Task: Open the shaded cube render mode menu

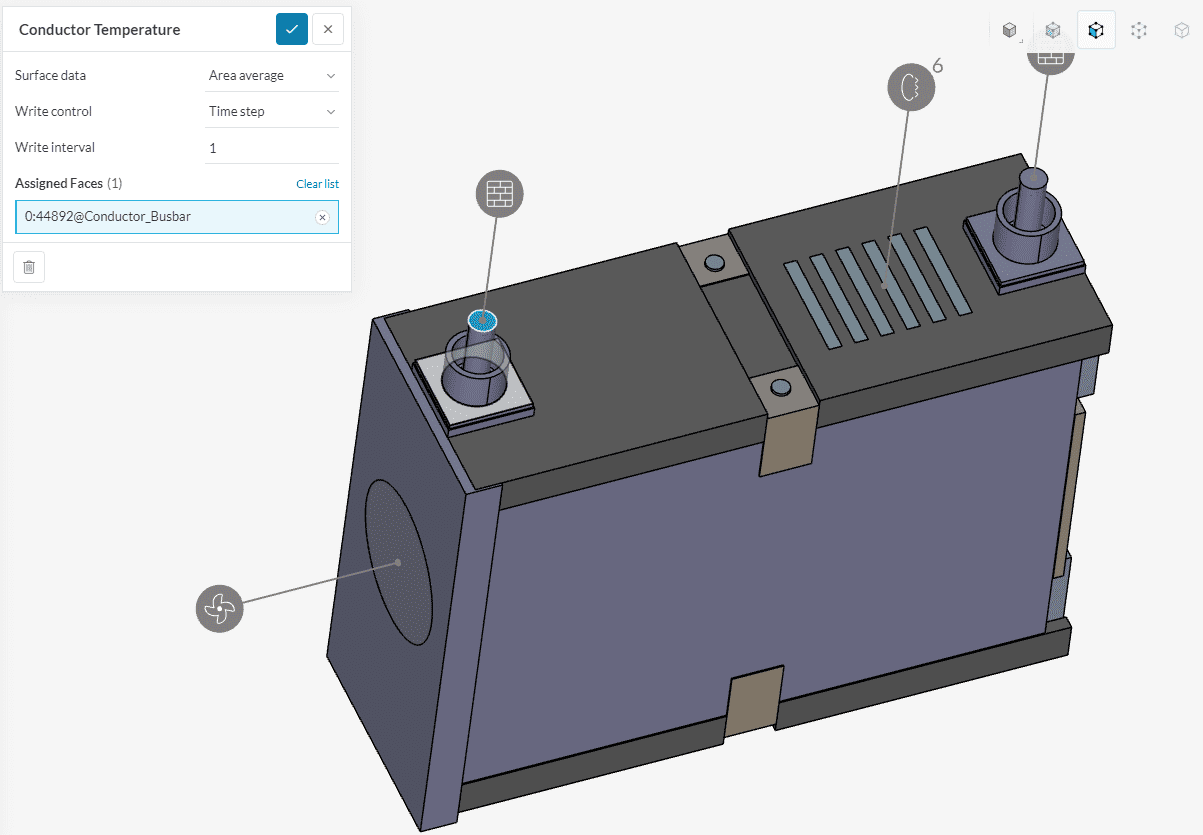Action: click(x=1010, y=30)
